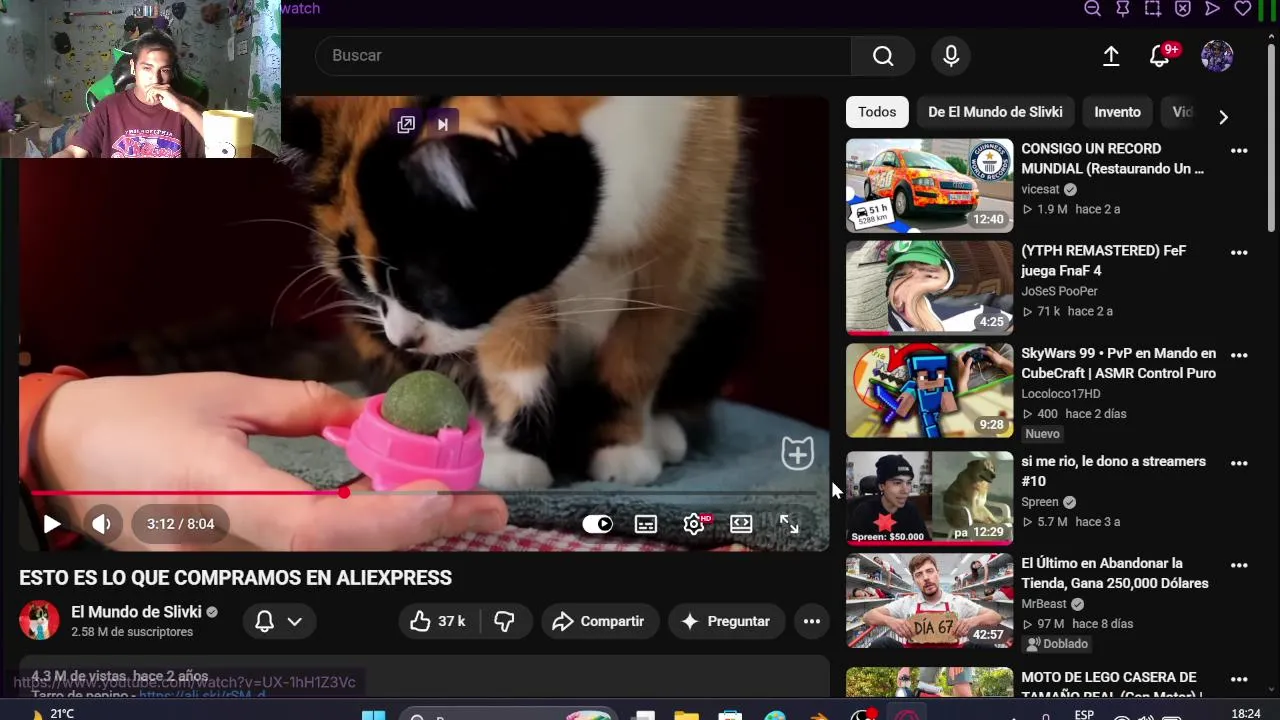Open options for si me rio video
The height and width of the screenshot is (720, 1280).
1239,463
